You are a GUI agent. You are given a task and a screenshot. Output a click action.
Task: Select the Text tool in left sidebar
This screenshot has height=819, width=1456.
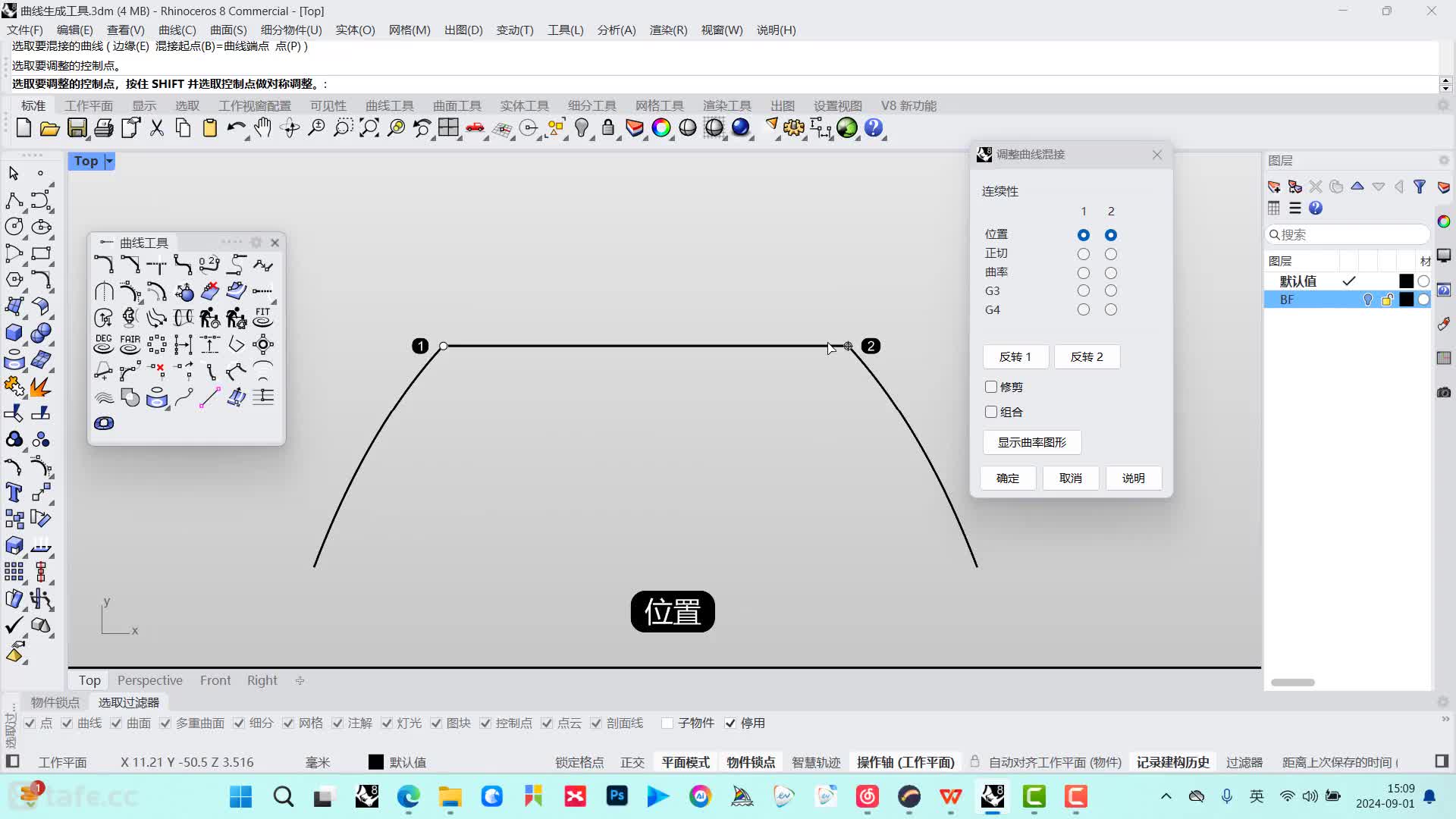click(14, 492)
